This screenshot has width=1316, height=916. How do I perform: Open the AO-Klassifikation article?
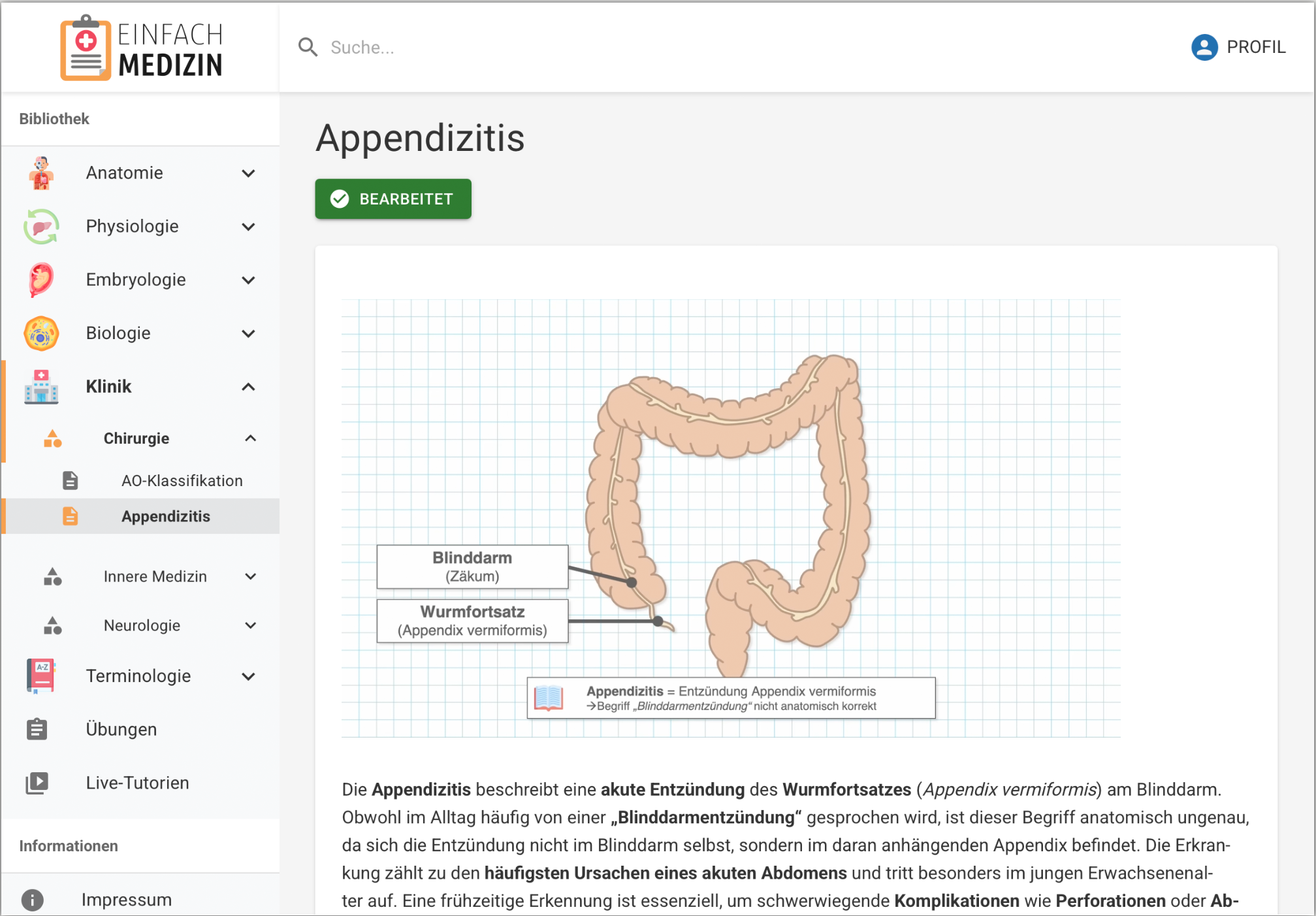pos(182,481)
